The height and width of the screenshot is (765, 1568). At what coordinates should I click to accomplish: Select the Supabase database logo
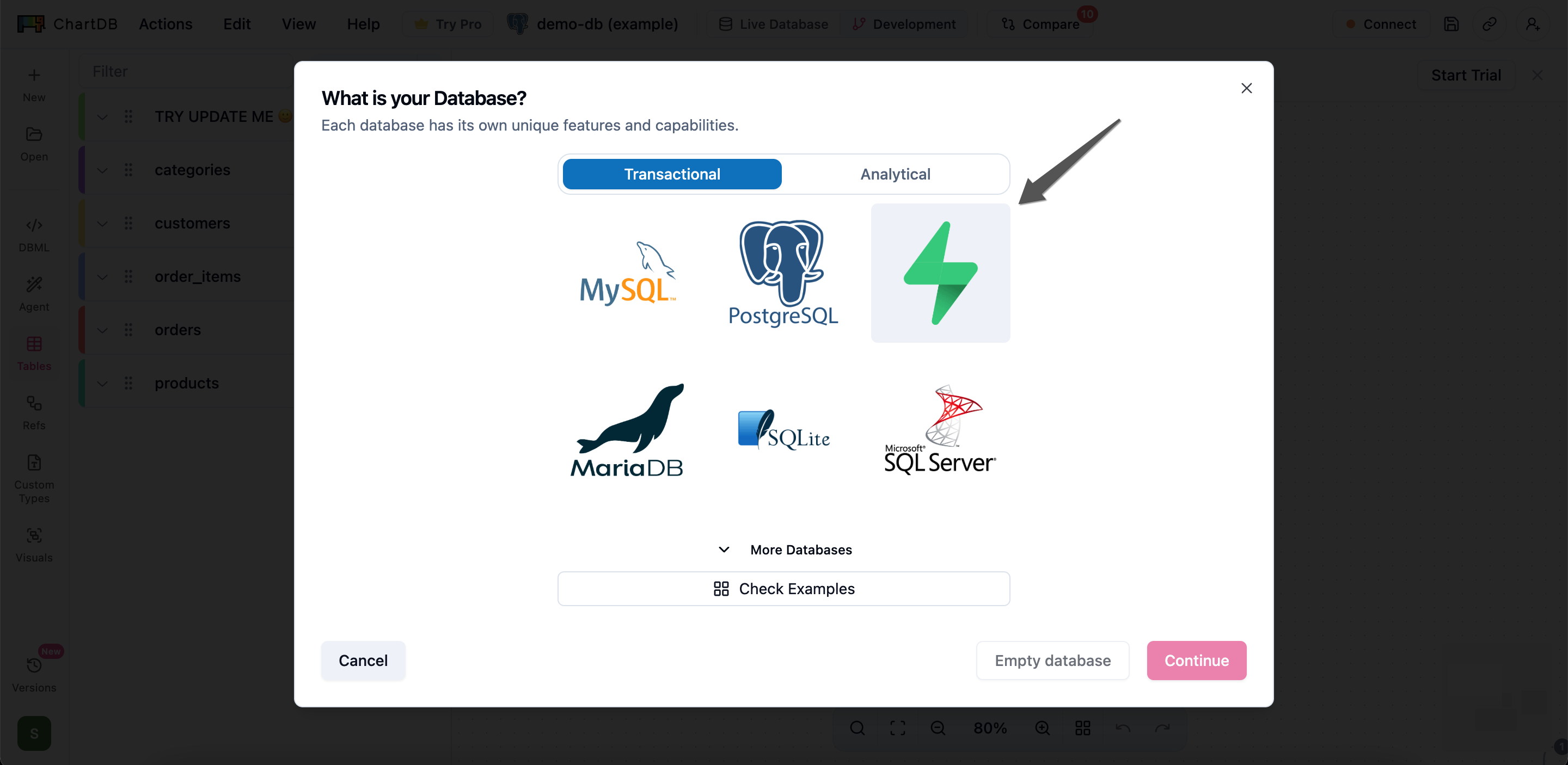click(939, 273)
